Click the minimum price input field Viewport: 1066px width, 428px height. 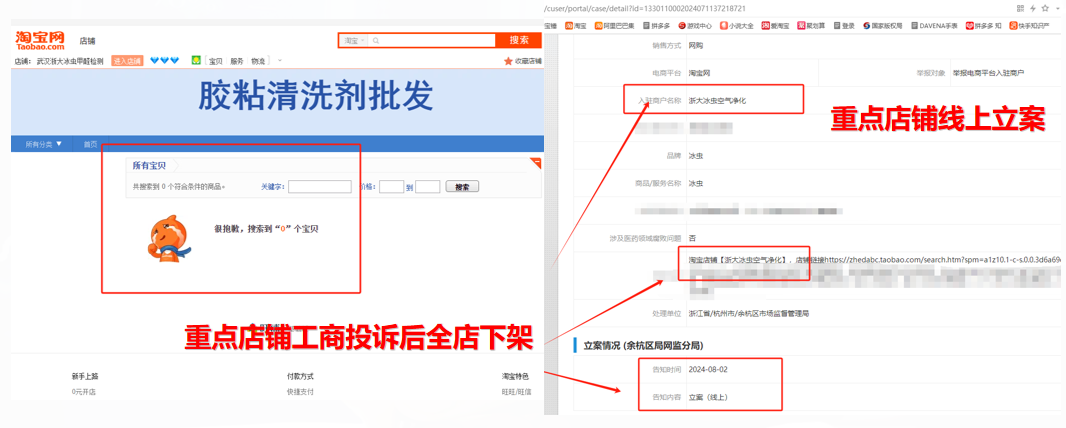[x=392, y=187]
